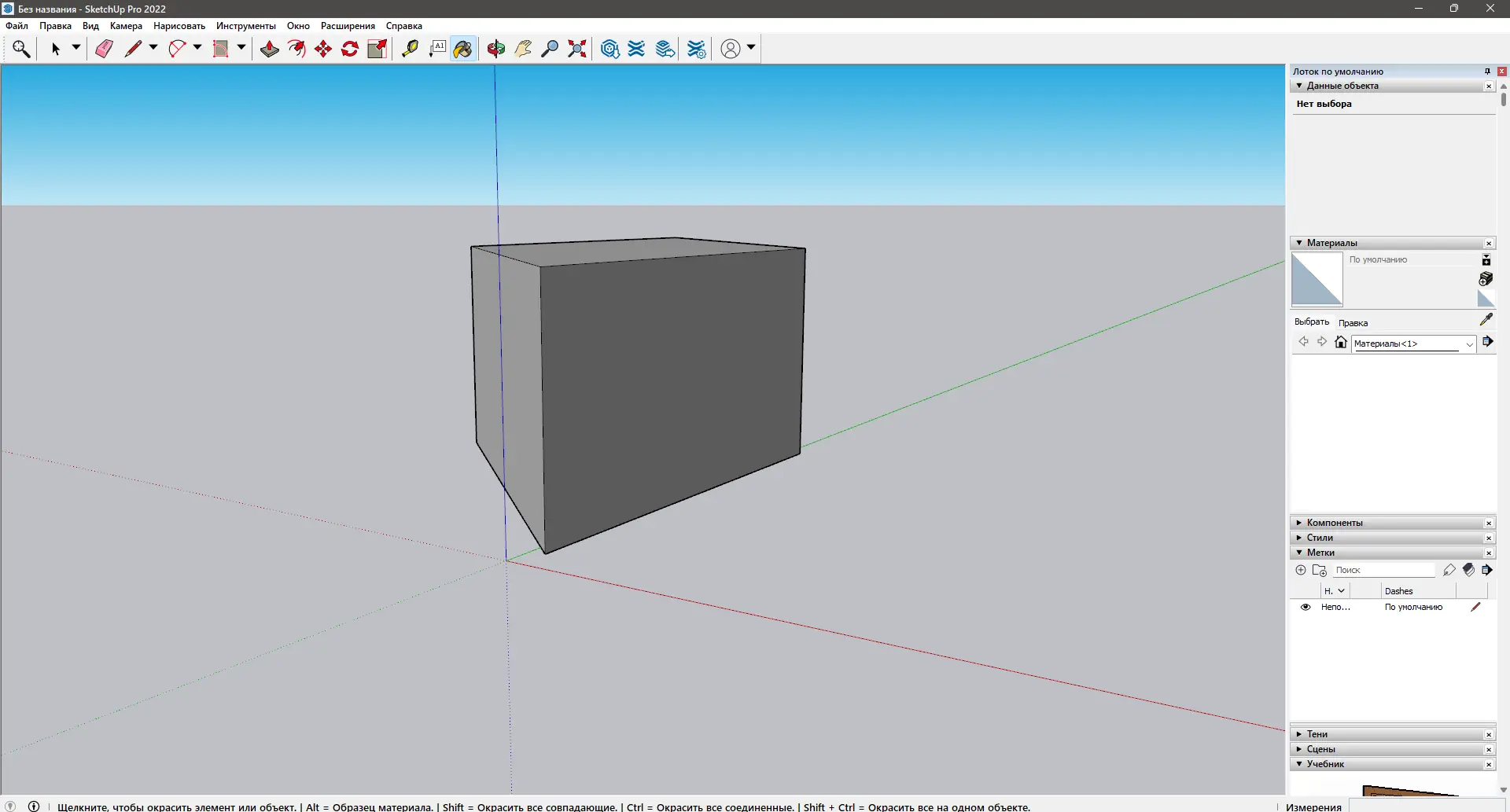1510x812 pixels.
Task: Click the Измерения measurements input box
Action: pyautogui.click(x=1428, y=806)
